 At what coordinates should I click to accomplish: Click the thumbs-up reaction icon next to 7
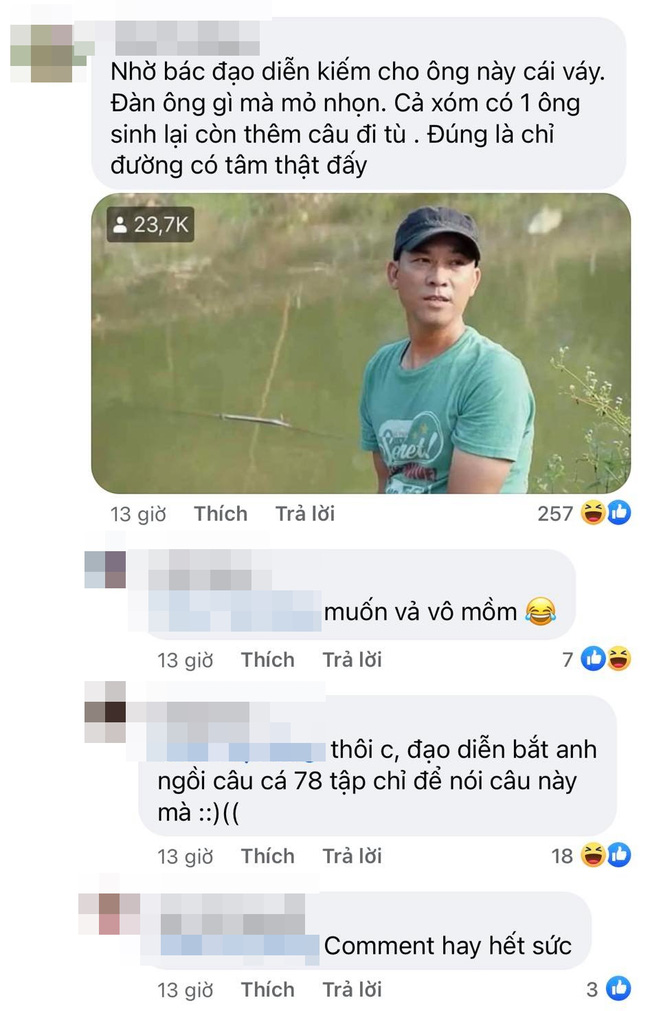[593, 660]
